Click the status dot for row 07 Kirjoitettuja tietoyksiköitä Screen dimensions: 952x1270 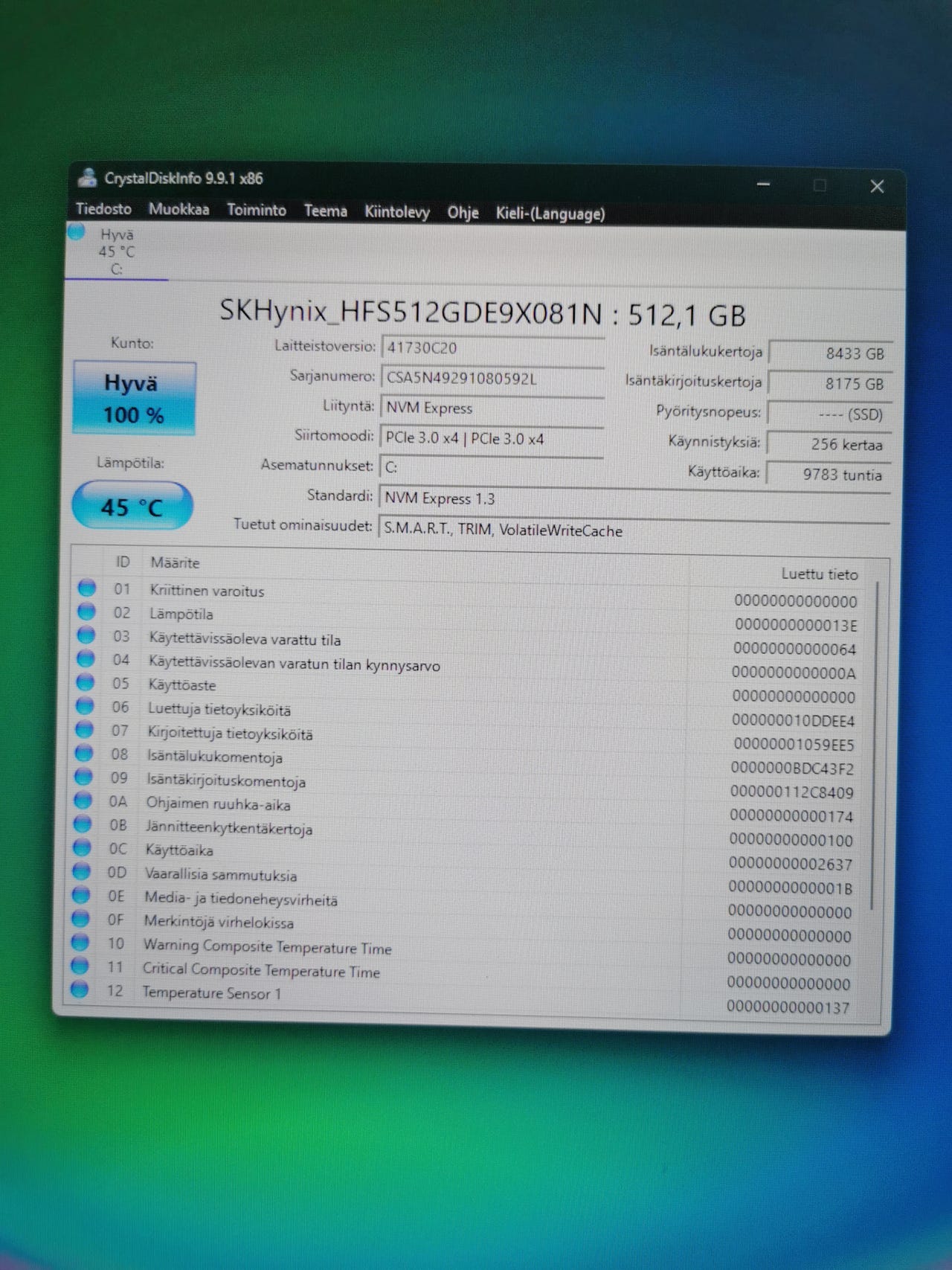pyautogui.click(x=84, y=730)
